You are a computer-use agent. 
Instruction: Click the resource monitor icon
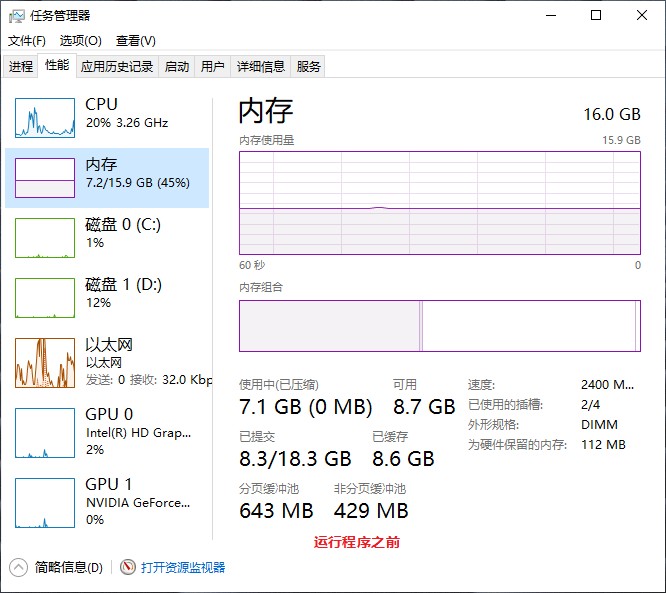pyautogui.click(x=127, y=567)
